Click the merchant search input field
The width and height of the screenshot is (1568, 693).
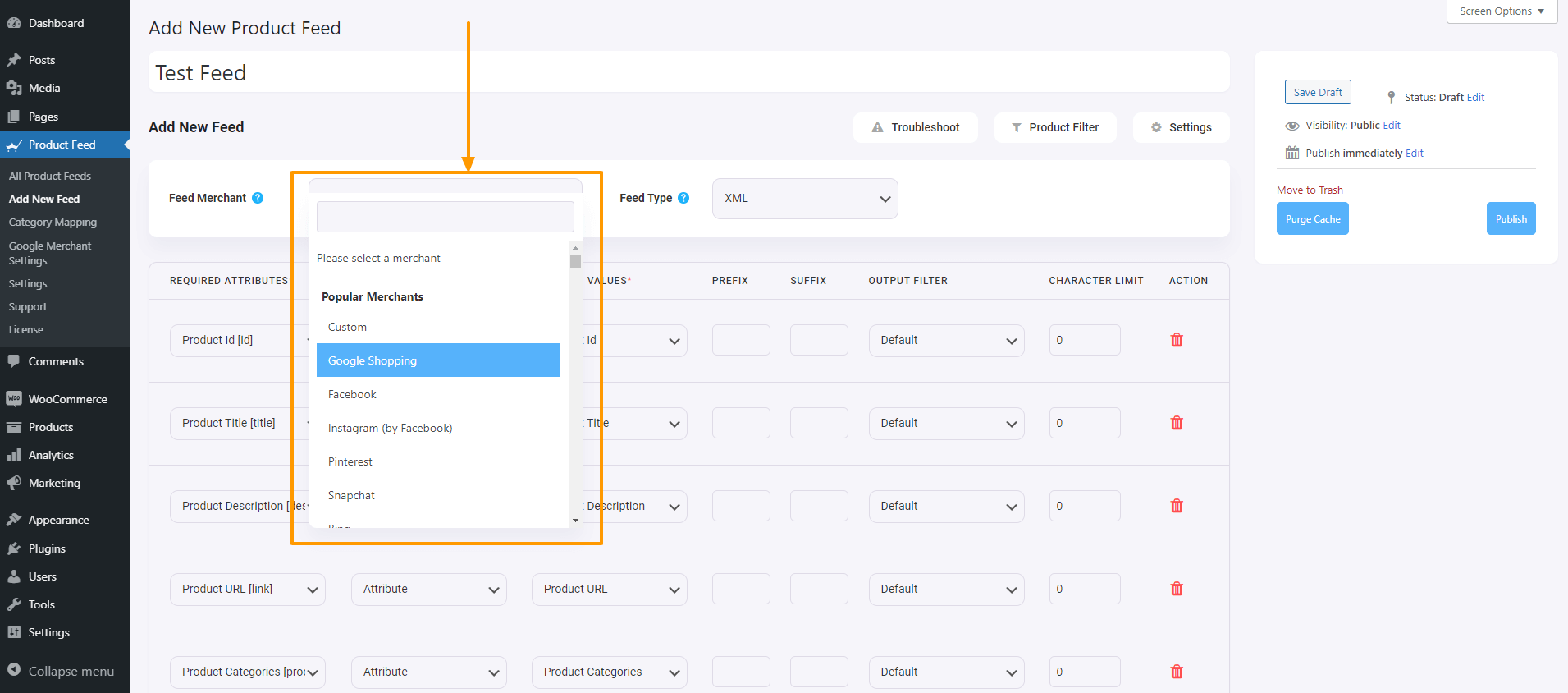point(446,217)
